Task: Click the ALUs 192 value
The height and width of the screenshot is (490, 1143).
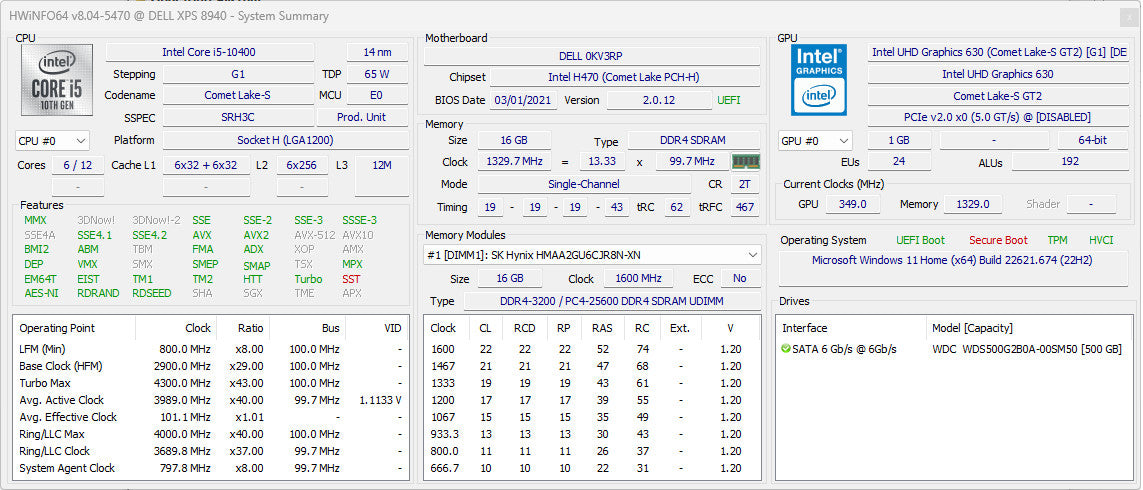Action: coord(1070,162)
